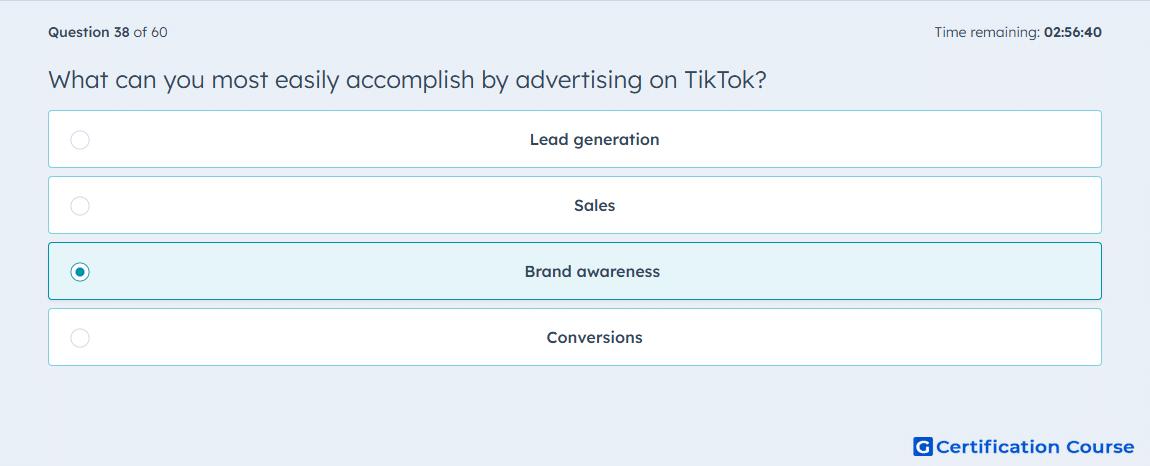The height and width of the screenshot is (466, 1150).
Task: Select the Sales radio button
Action: pyautogui.click(x=80, y=205)
